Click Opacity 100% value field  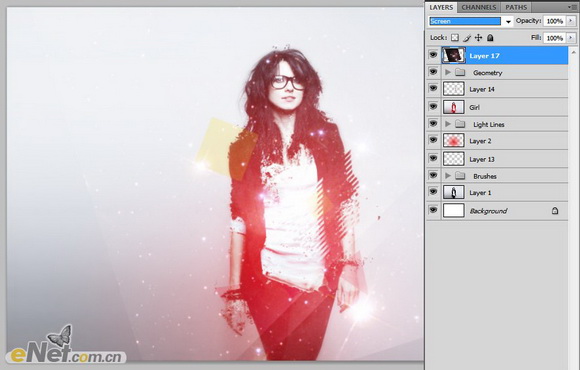[554, 21]
